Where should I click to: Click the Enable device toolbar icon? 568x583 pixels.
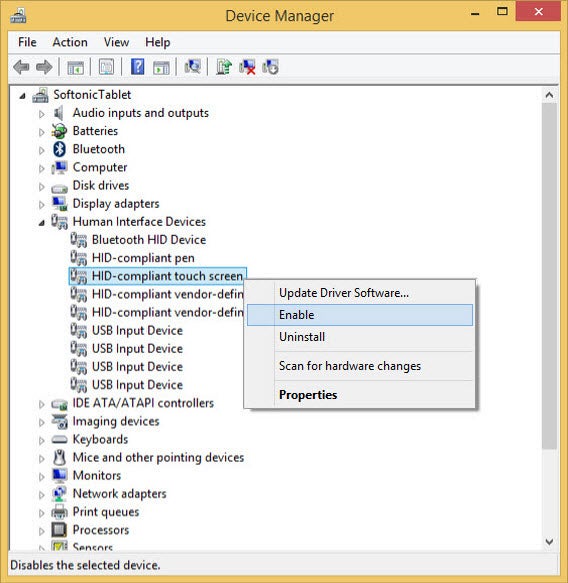(270, 67)
